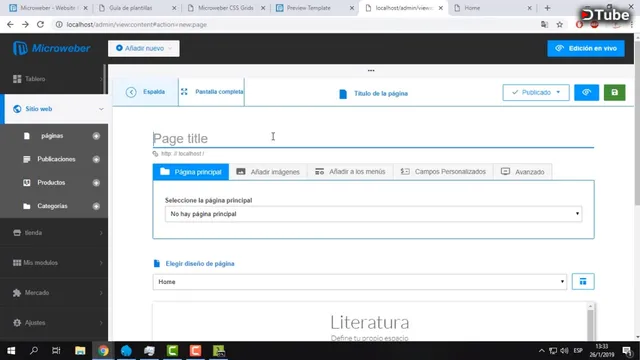Open File Explorer from the taskbar
Image resolution: width=640 pixels, height=360 pixels.
pyautogui.click(x=80, y=351)
